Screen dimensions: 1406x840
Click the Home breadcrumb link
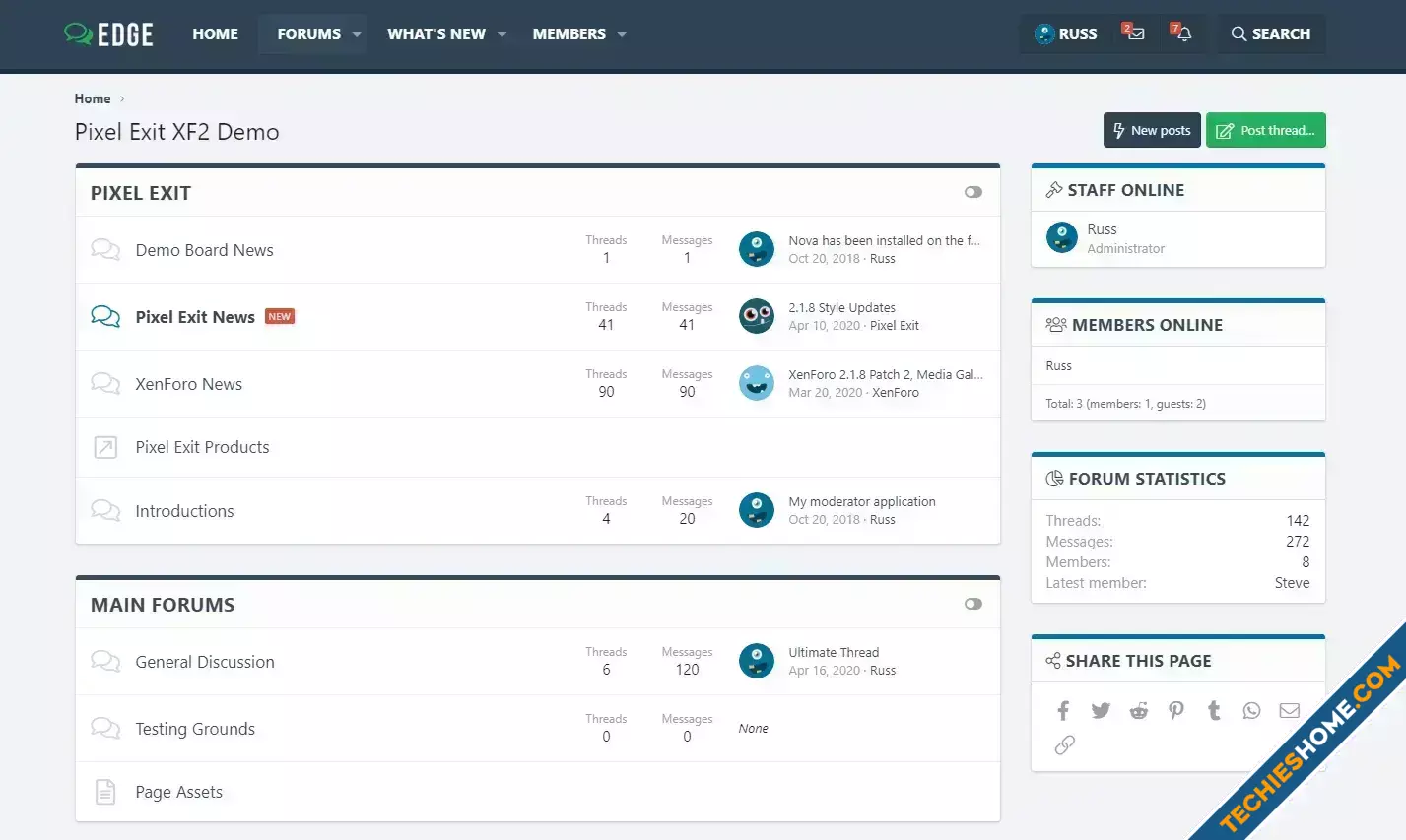(x=93, y=98)
